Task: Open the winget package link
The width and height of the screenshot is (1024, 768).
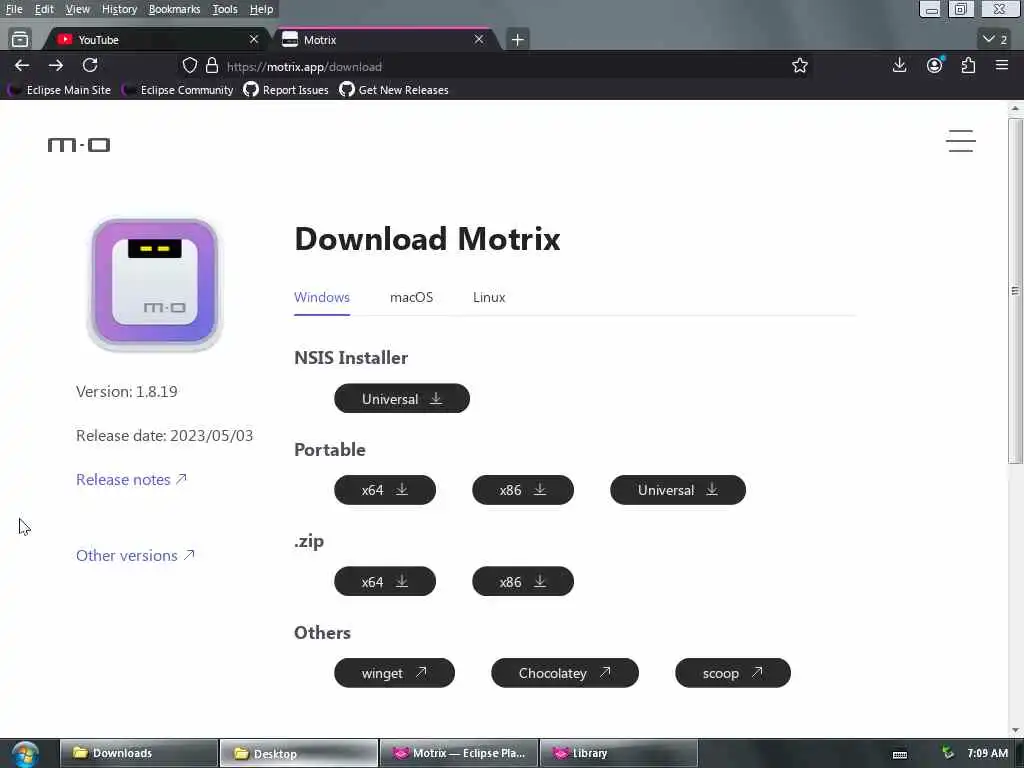Action: 394,673
